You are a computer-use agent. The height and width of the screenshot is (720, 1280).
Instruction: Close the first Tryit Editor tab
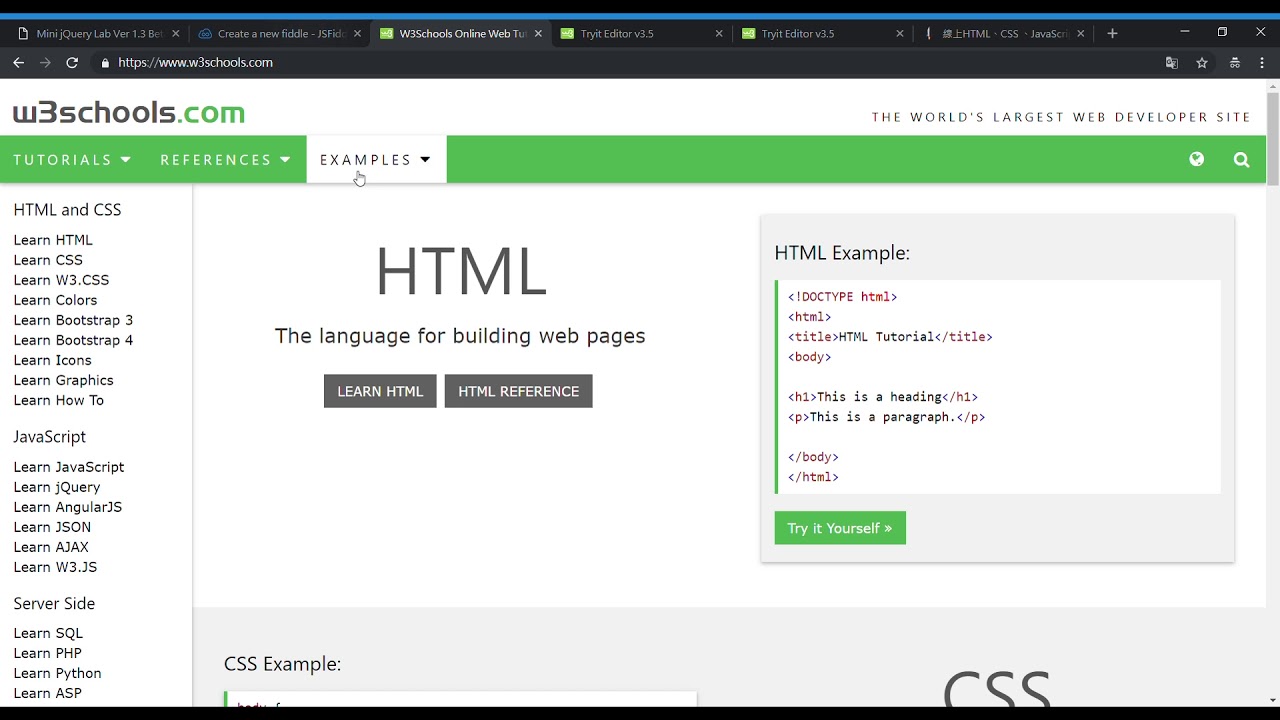(x=719, y=33)
